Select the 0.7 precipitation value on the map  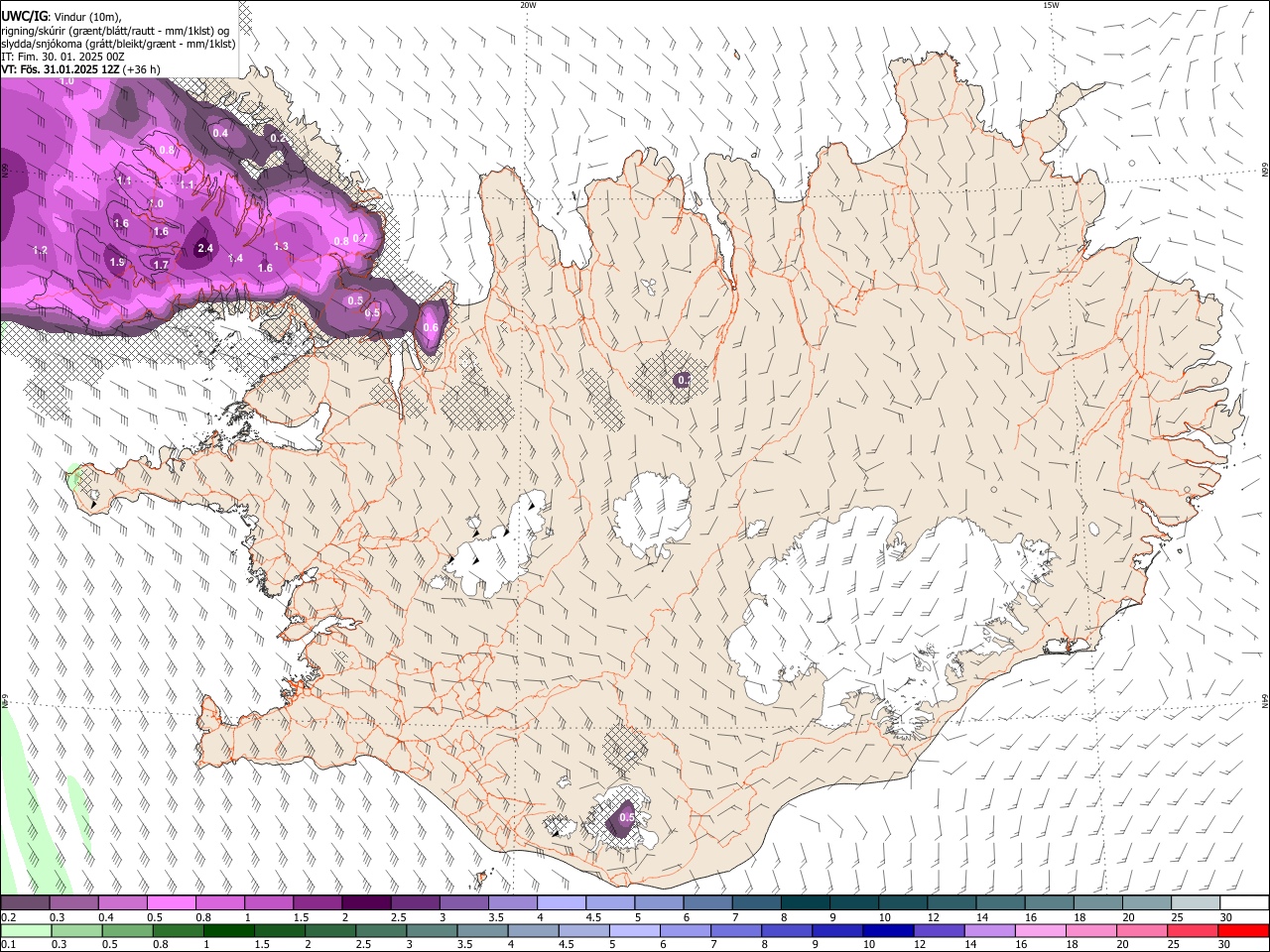coord(360,238)
